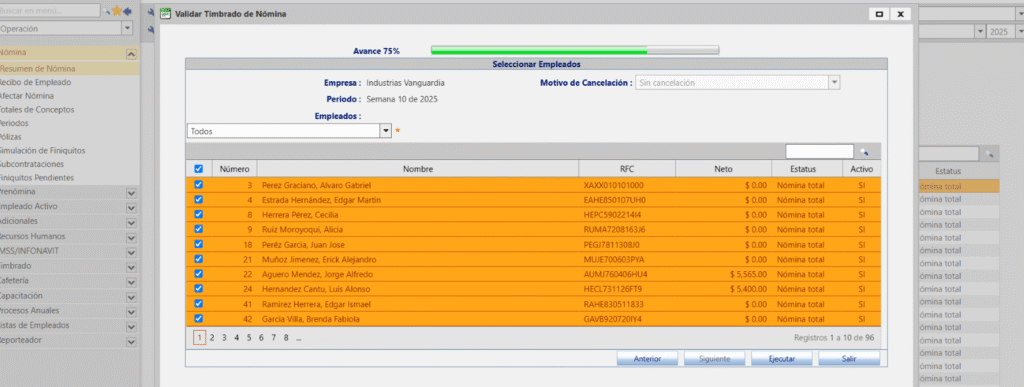
Task: Uncheck employee Peréz Garcia, Juan Jose
Action: tap(199, 244)
